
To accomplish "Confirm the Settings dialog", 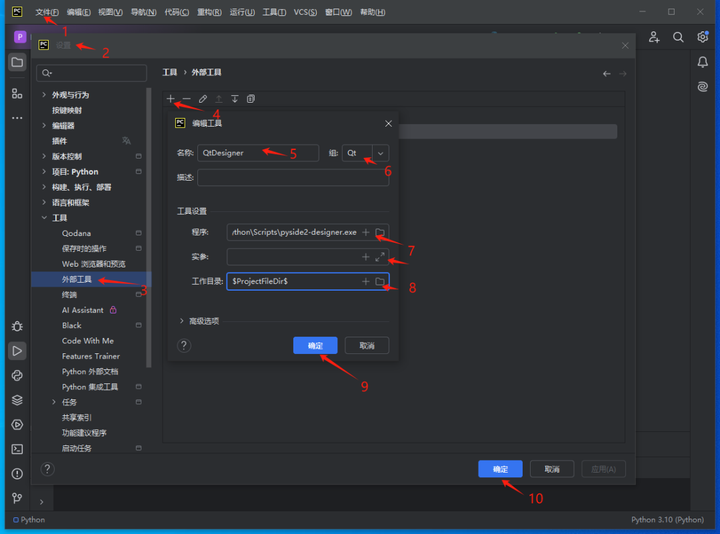I will pyautogui.click(x=500, y=469).
